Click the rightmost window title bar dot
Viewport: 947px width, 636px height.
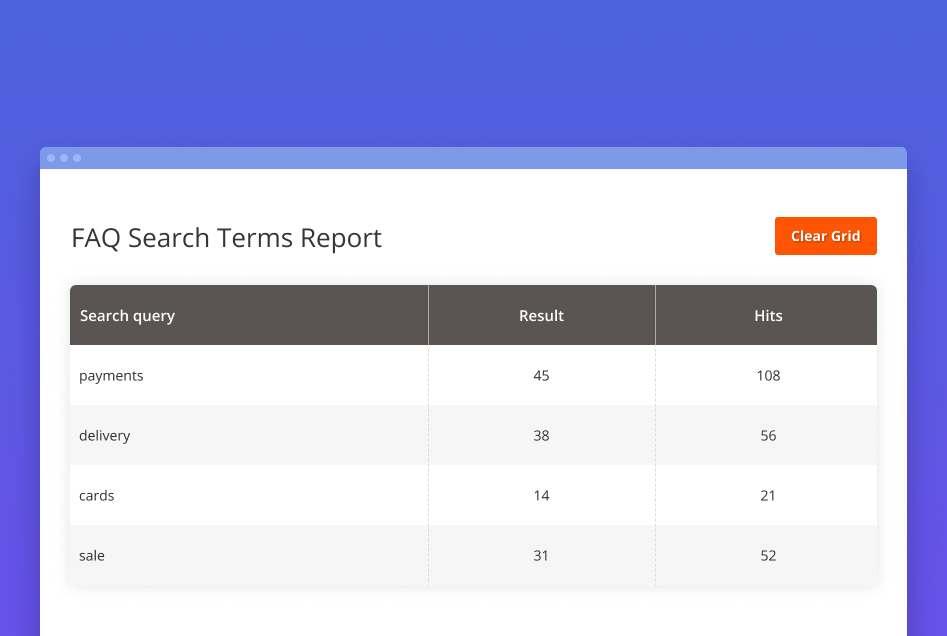(77, 158)
